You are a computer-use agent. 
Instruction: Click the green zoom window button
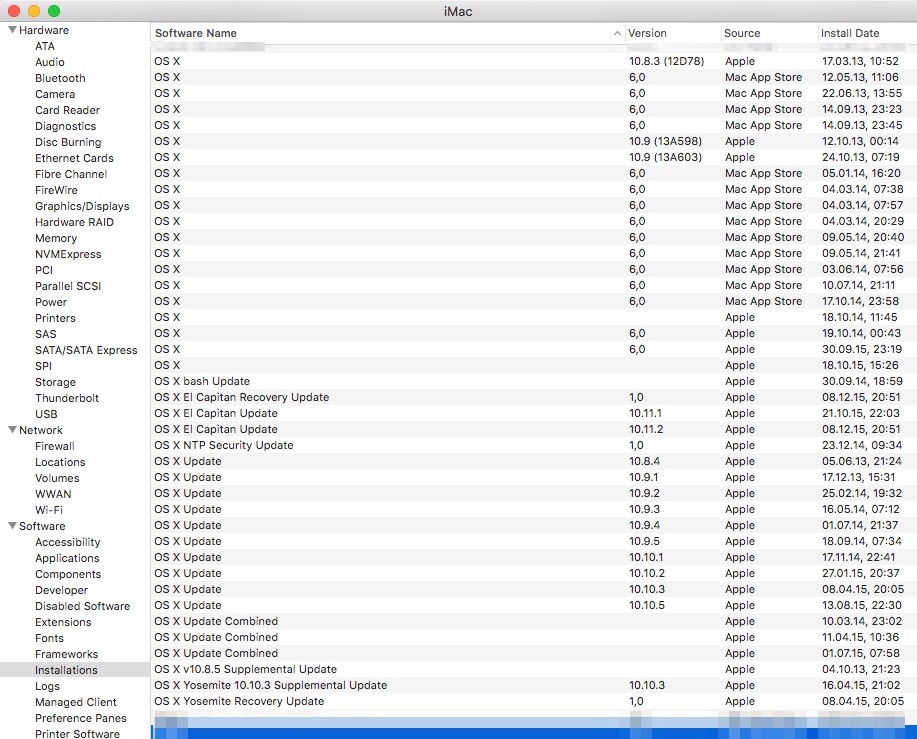54,11
